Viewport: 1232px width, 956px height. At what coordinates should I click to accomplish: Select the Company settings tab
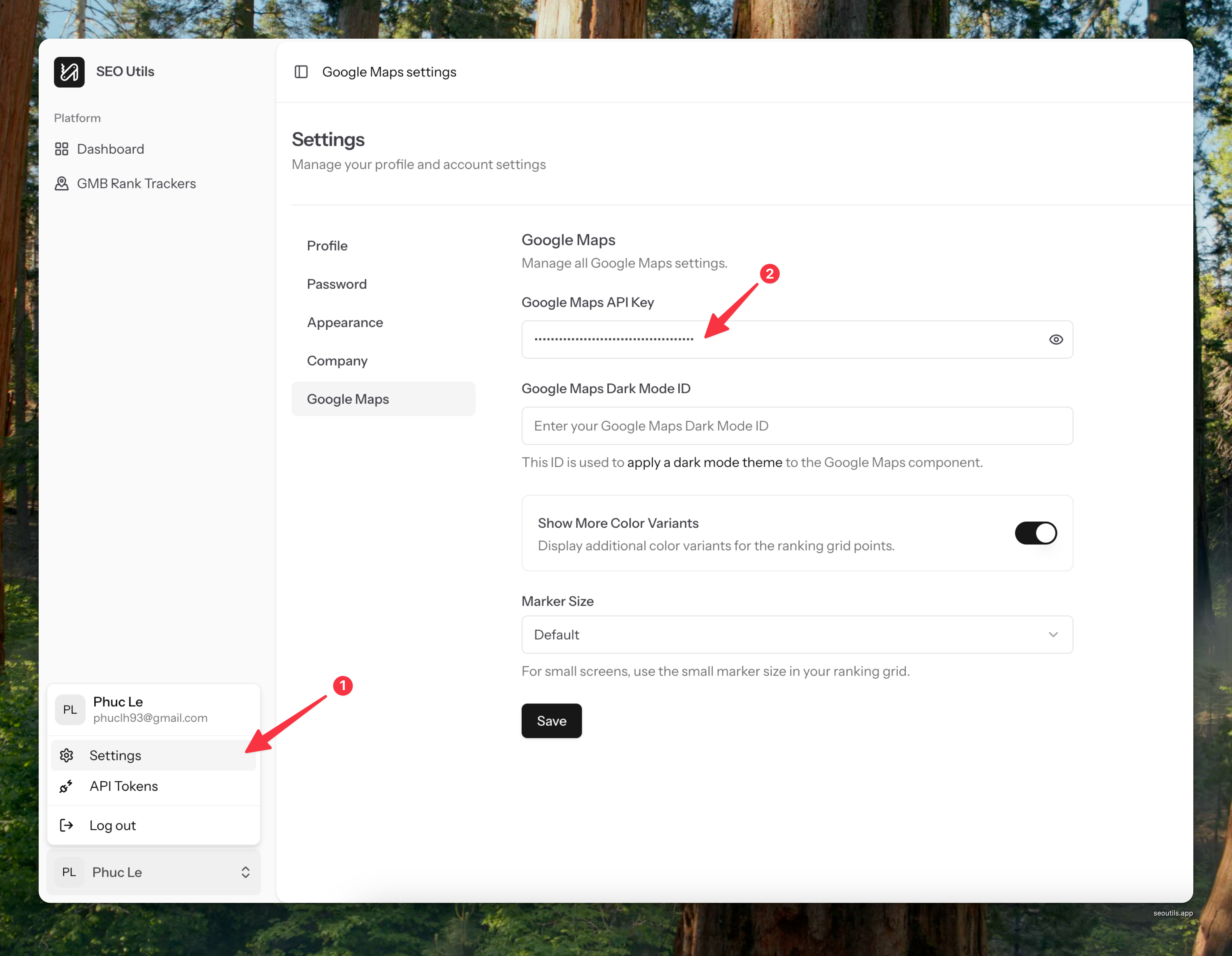[x=337, y=361]
